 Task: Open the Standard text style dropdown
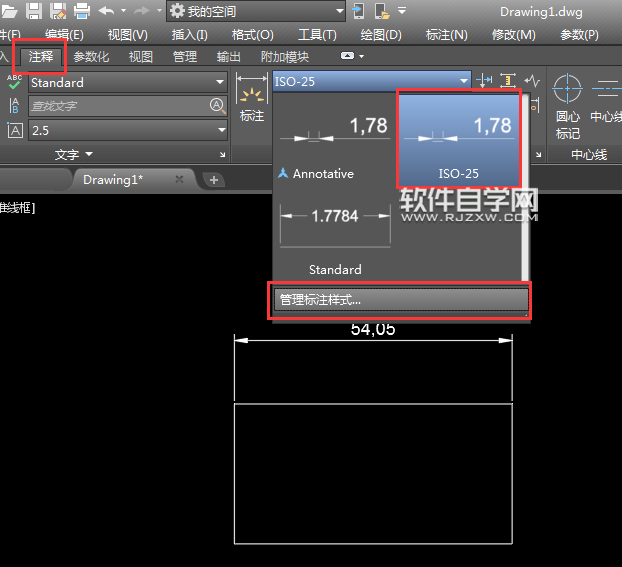pos(128,83)
